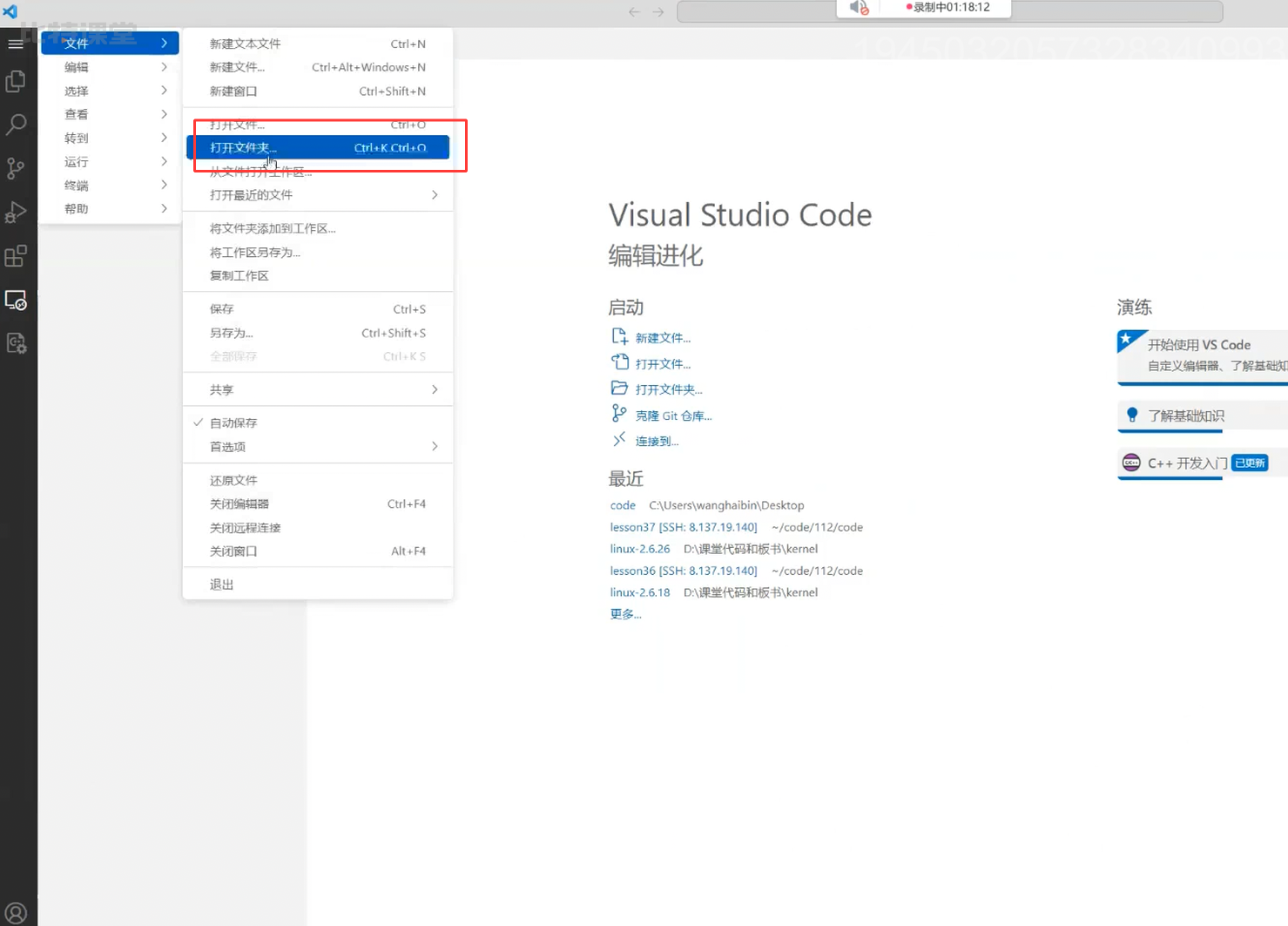Open the 开始使用 VS Code walkthrough
1288x926 pixels.
tap(1203, 357)
